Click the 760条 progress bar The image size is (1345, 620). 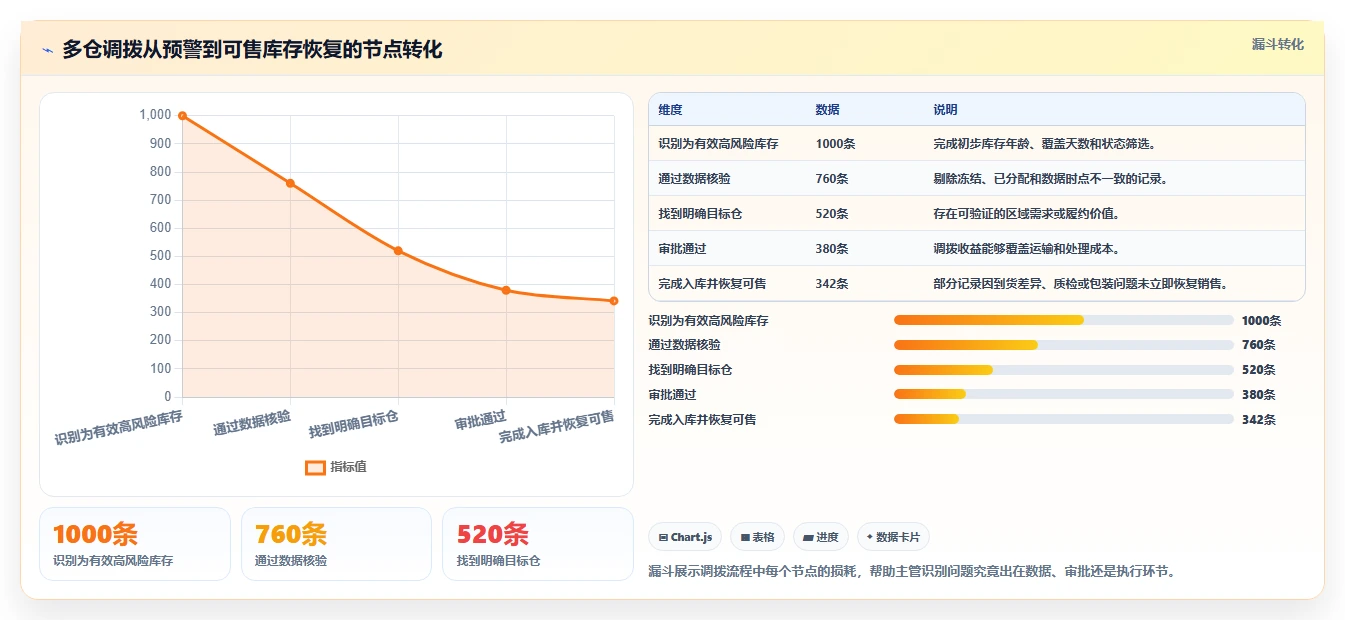[1064, 345]
